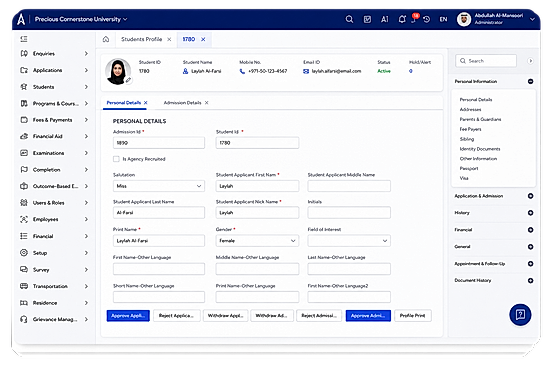
Task: Click Reject Admission button
Action: (x=319, y=316)
